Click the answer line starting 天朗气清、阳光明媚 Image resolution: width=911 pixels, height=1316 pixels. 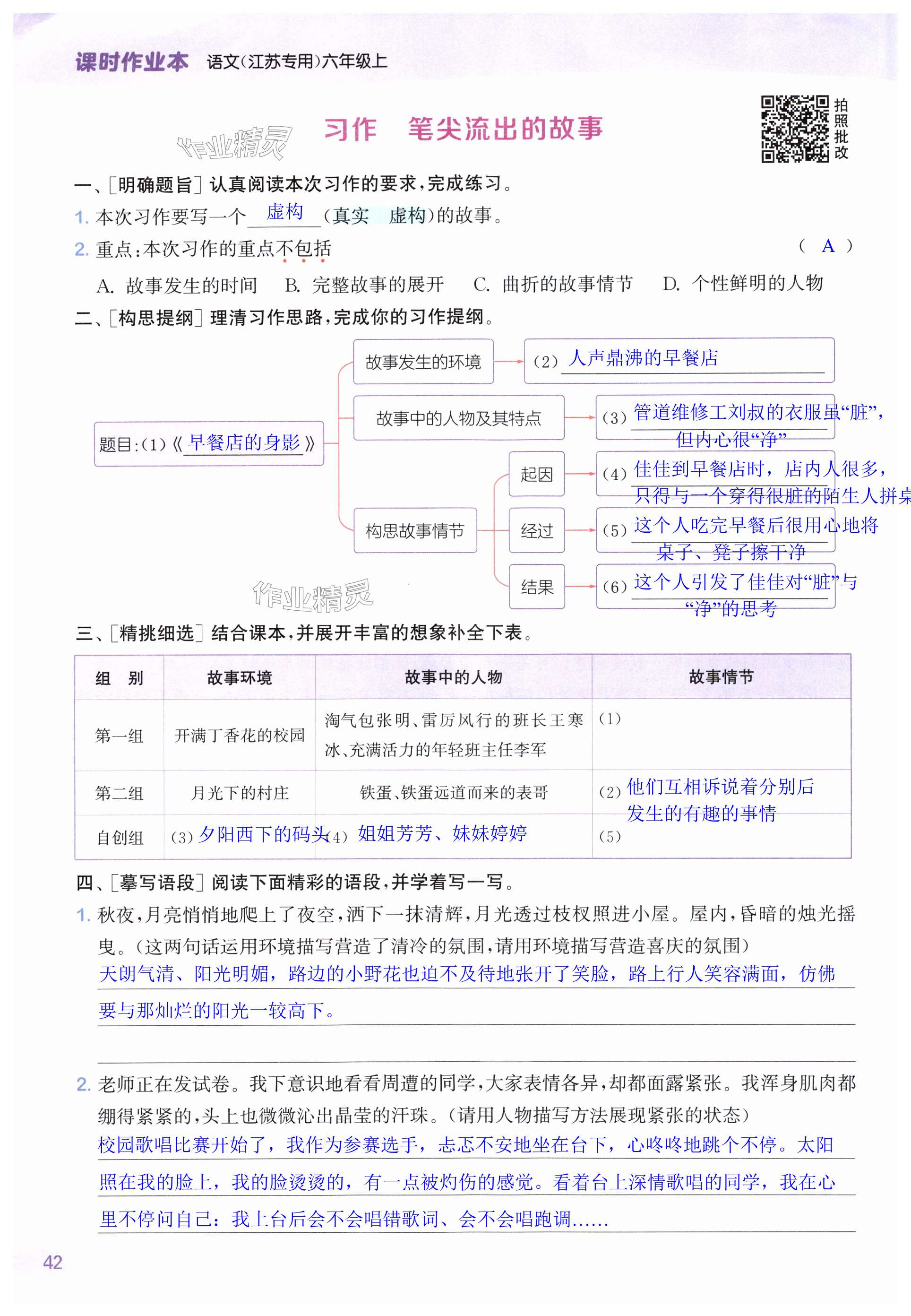pos(467,974)
